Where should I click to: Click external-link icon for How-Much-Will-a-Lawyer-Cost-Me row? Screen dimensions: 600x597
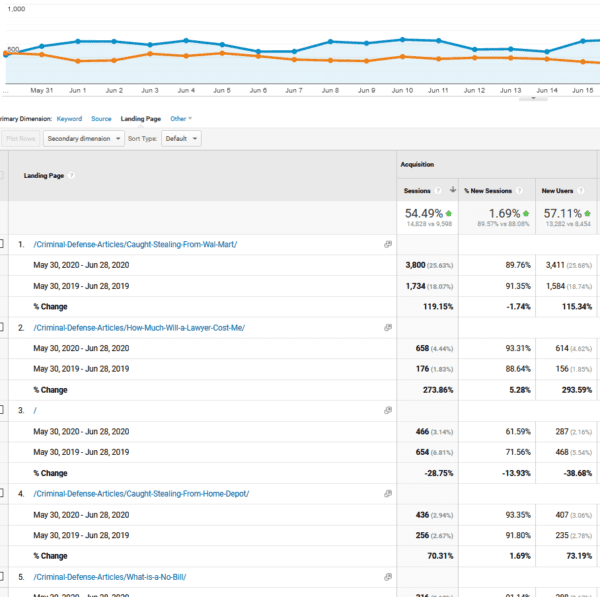pos(388,327)
